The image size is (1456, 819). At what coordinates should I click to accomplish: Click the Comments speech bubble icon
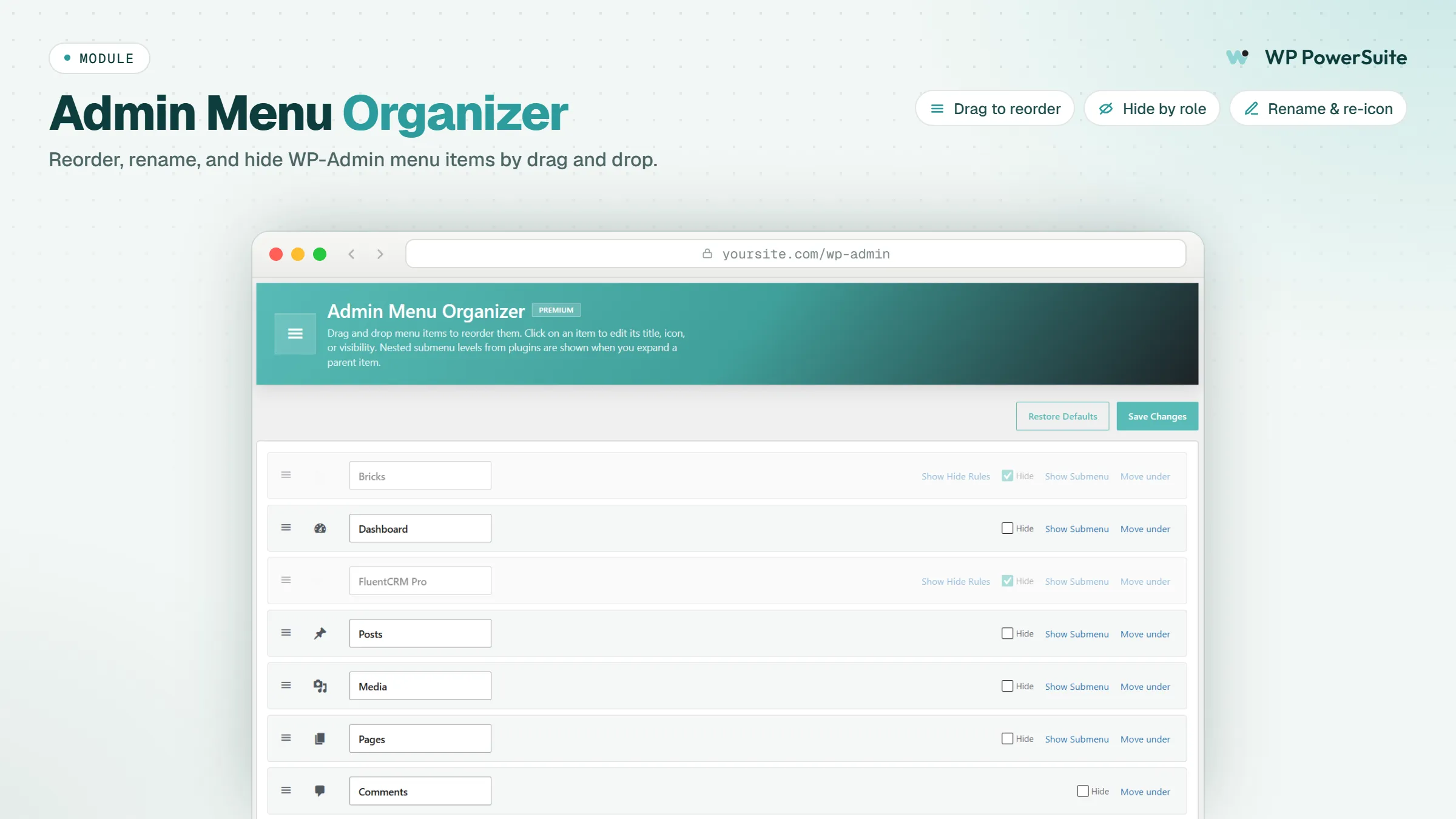point(320,791)
